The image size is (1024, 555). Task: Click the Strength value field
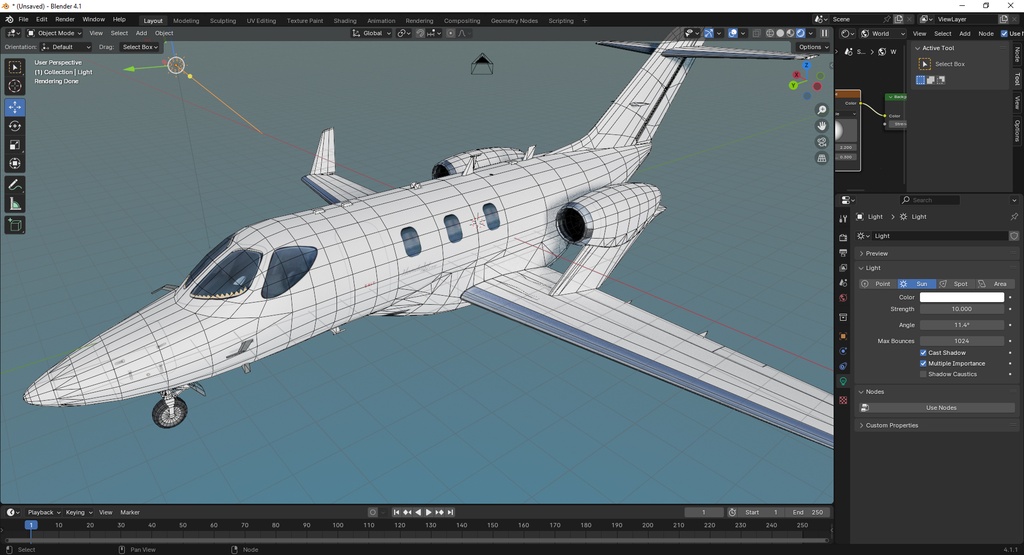[961, 309]
